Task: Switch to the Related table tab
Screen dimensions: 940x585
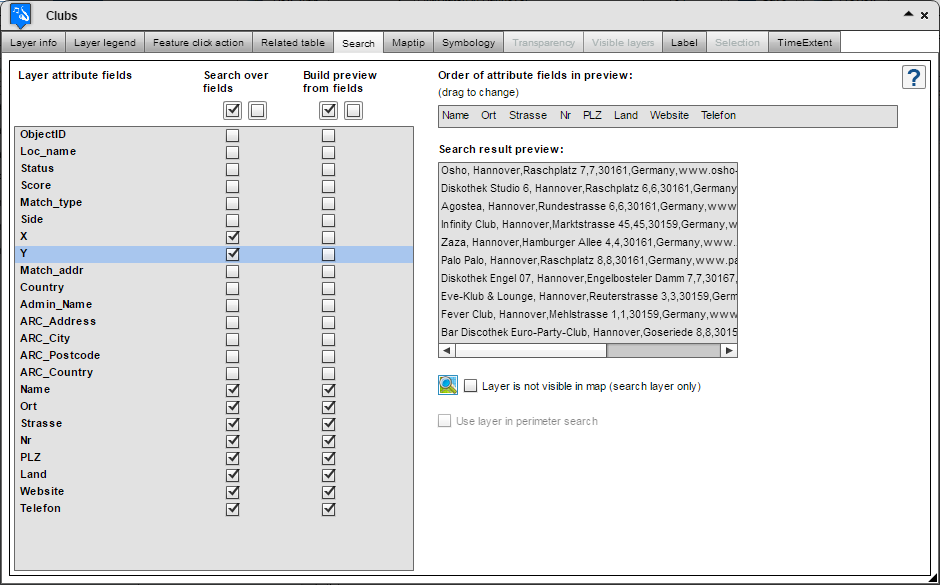Action: point(293,43)
